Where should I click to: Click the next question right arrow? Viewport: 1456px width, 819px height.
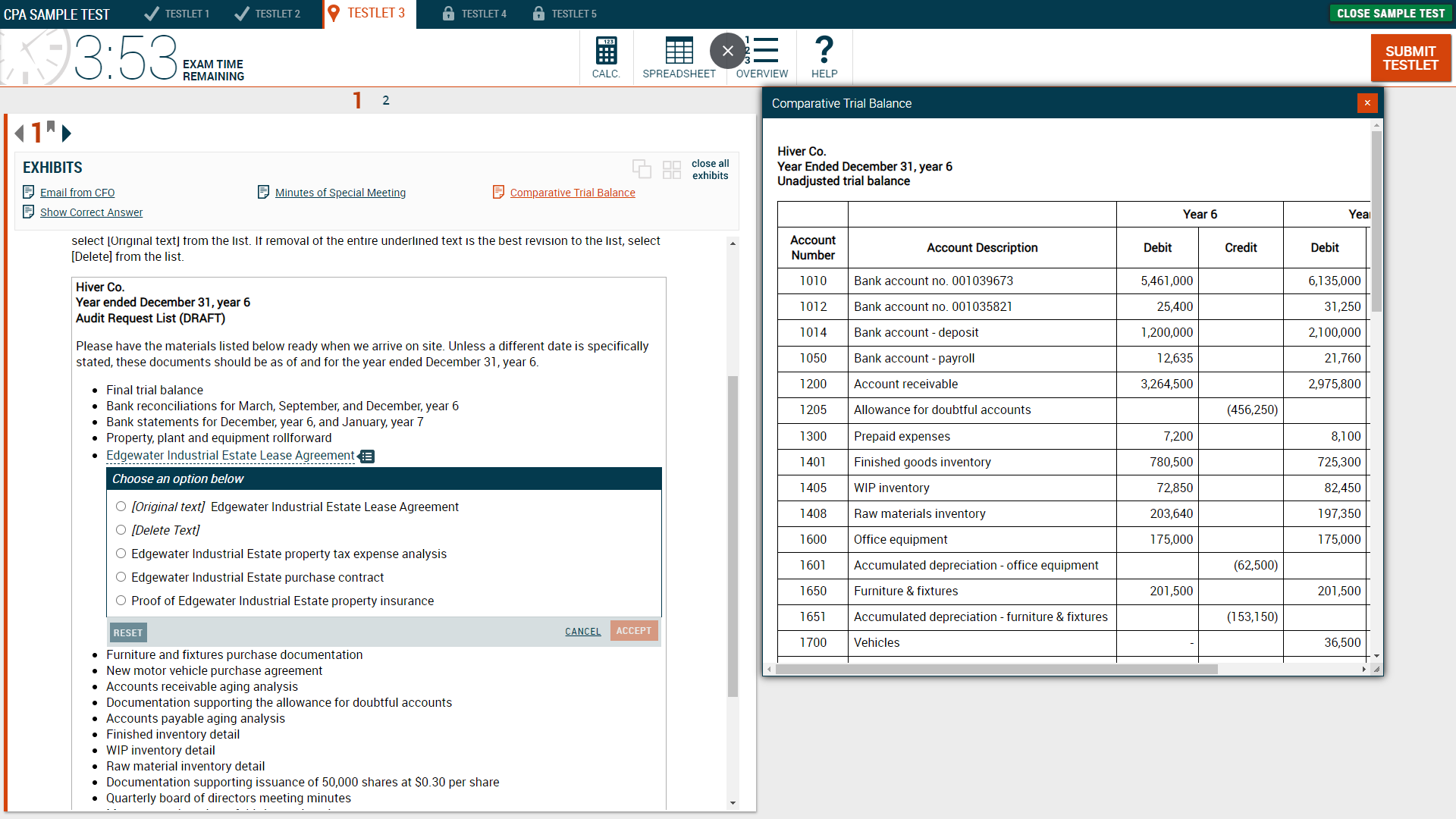click(67, 133)
